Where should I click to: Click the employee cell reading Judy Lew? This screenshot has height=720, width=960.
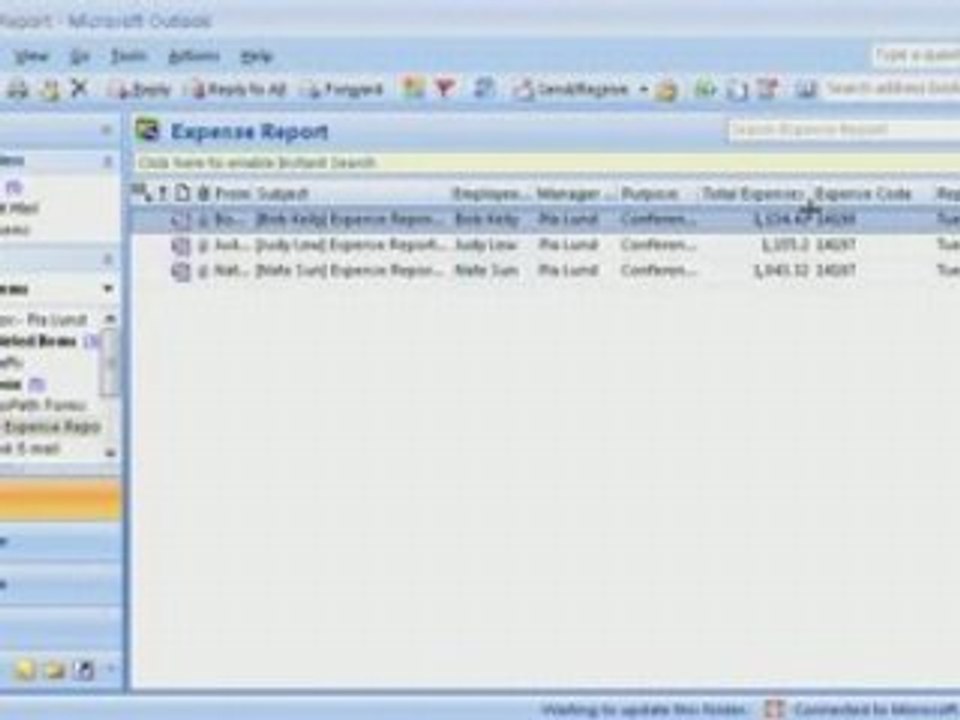point(486,245)
